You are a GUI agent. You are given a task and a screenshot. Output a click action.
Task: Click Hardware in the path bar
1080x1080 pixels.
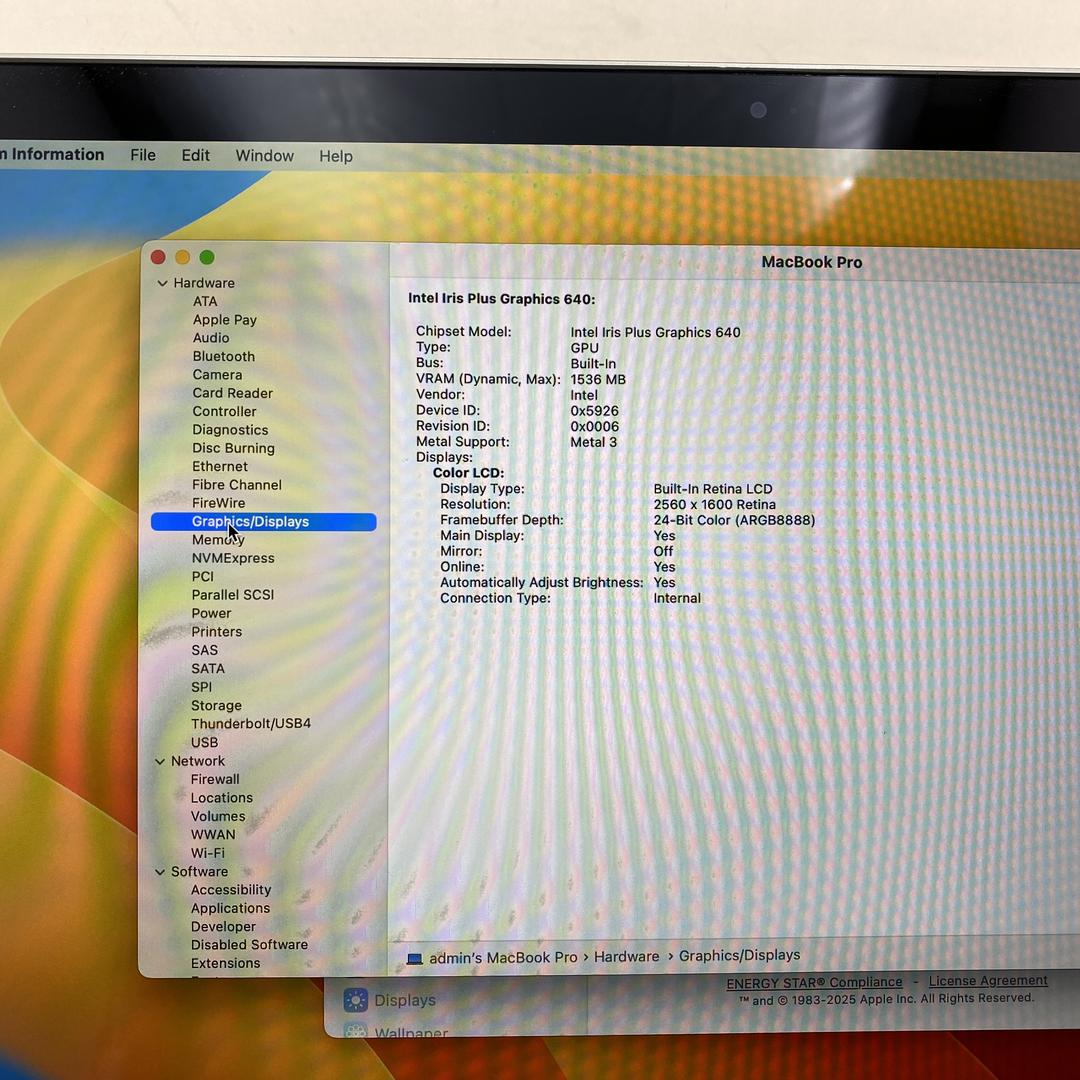(626, 957)
